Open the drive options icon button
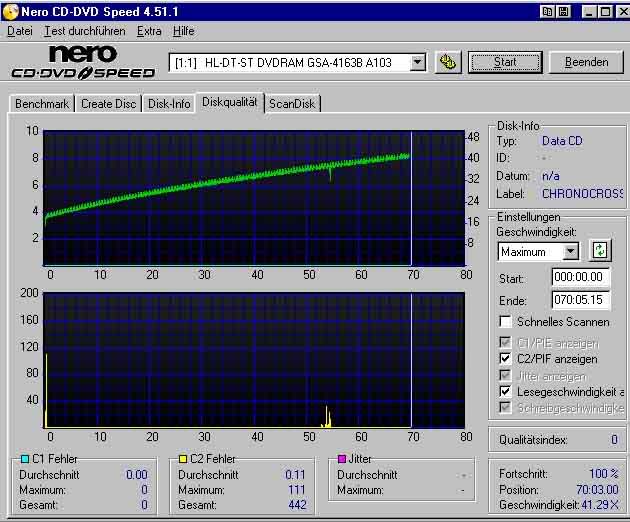Viewport: 630px width, 522px height. [x=448, y=62]
